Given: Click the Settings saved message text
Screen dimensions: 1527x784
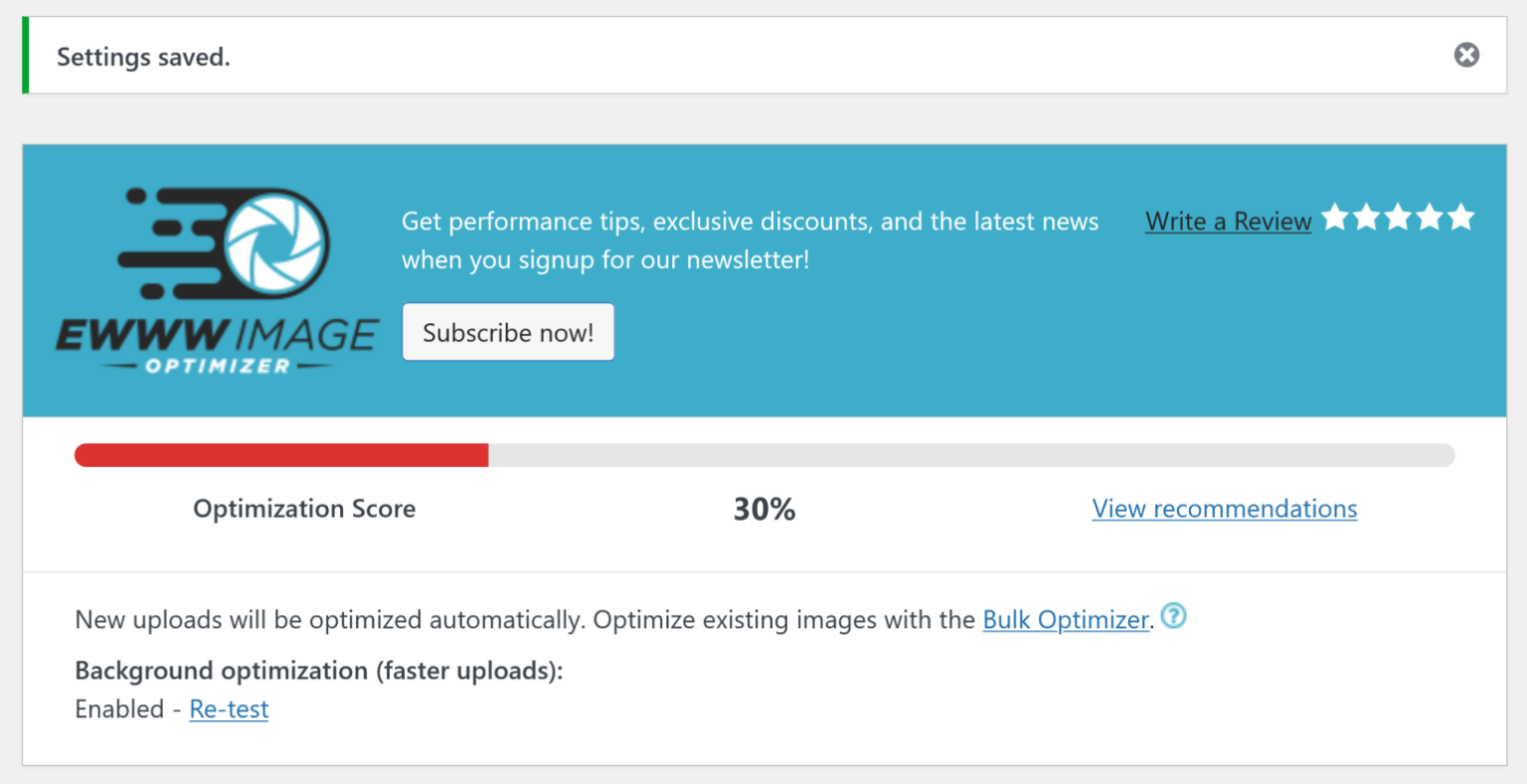Looking at the screenshot, I should coord(143,57).
